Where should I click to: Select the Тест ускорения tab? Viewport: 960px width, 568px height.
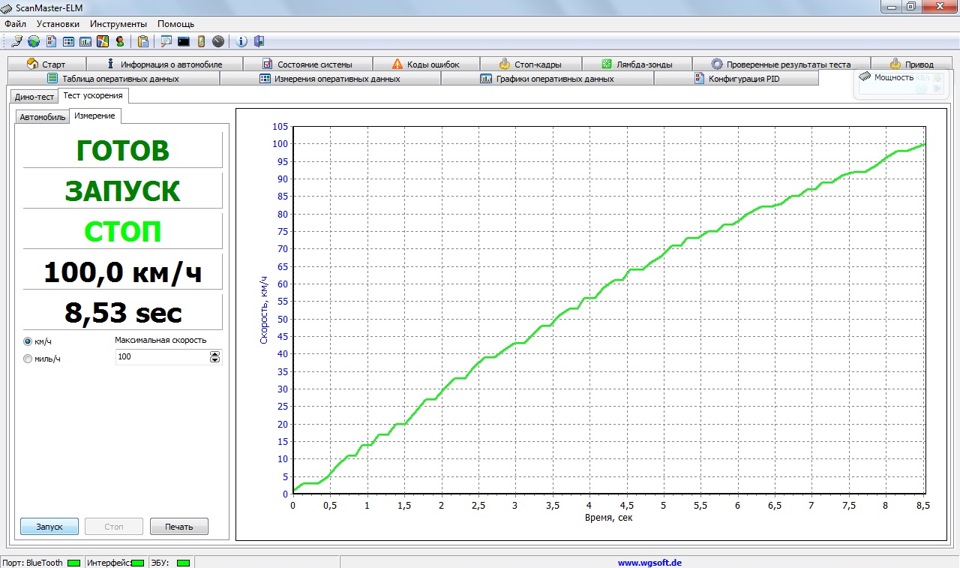point(93,95)
